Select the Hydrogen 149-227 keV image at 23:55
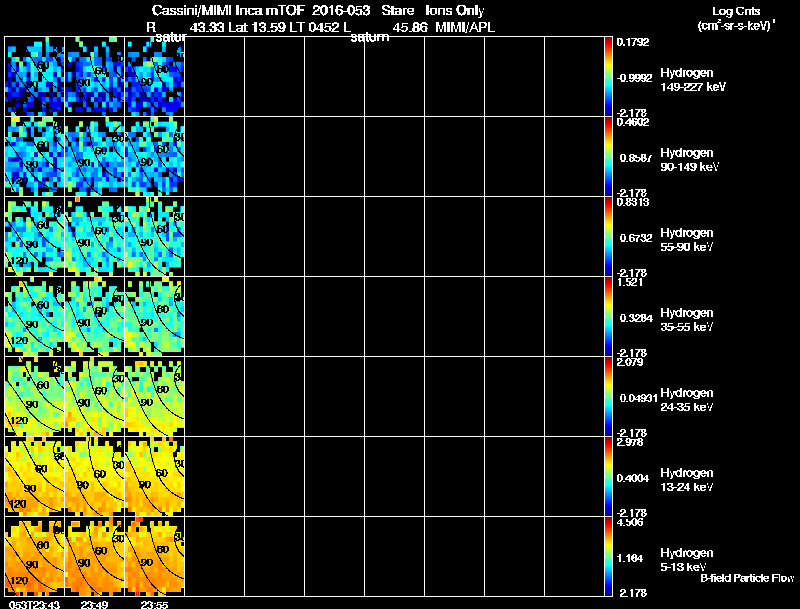 point(155,77)
